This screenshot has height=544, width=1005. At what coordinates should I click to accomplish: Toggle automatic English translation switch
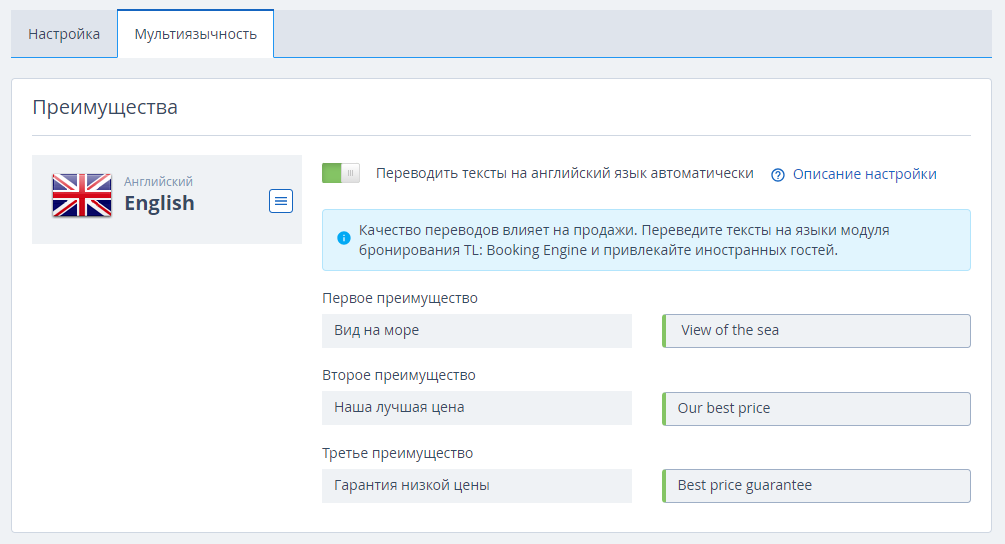tap(341, 173)
